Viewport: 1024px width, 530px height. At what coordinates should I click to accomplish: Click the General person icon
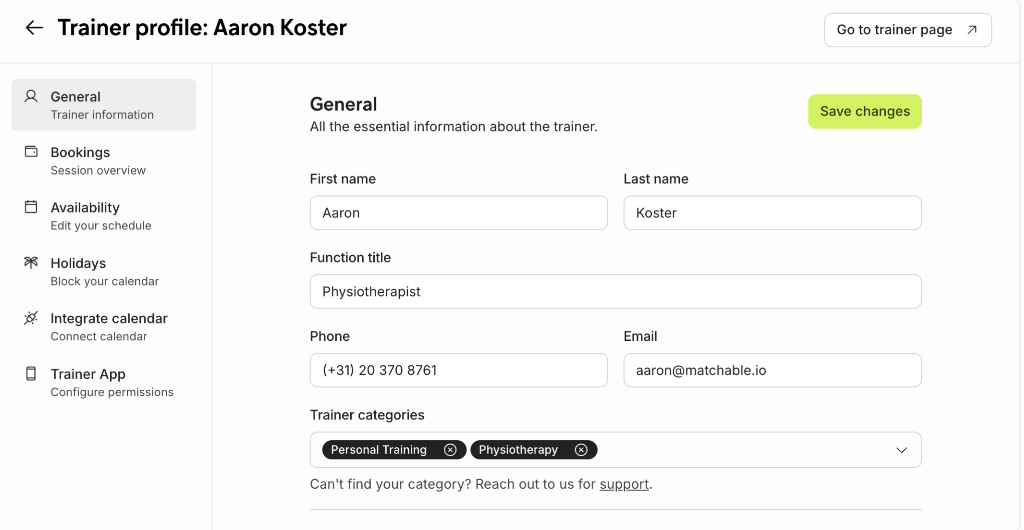[31, 97]
